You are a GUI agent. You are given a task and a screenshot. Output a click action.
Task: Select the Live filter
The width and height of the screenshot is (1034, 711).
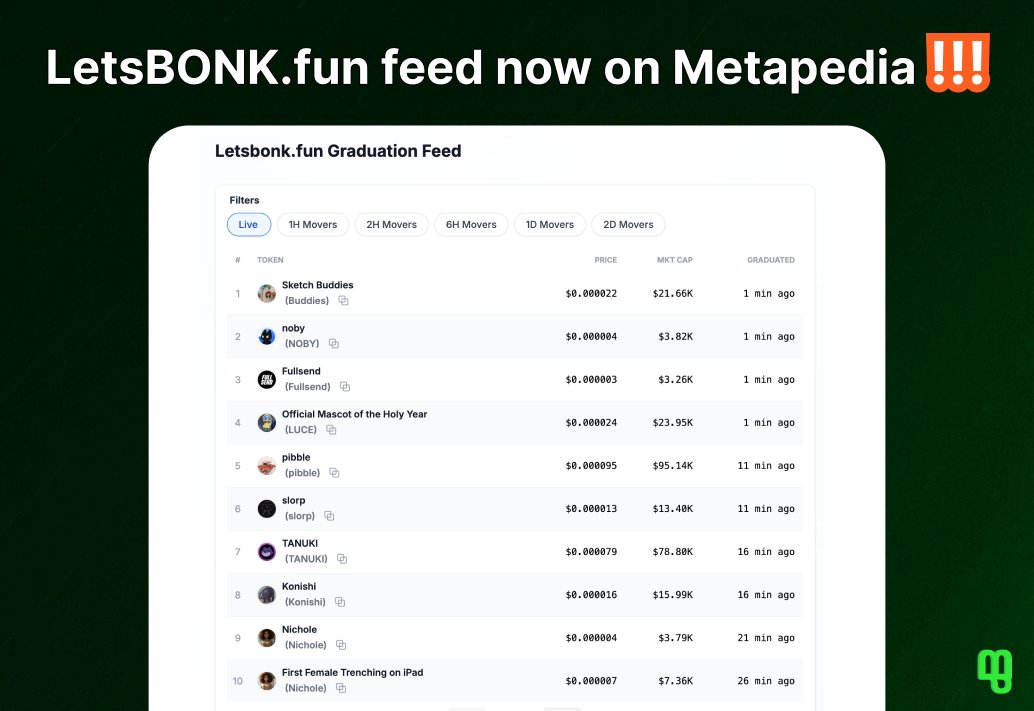pos(248,224)
